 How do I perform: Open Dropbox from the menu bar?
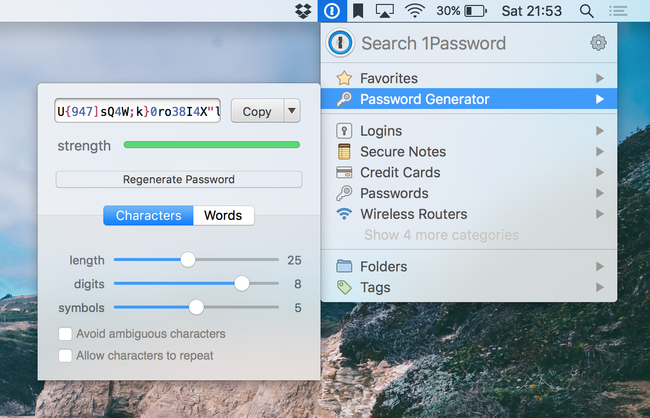tap(303, 11)
